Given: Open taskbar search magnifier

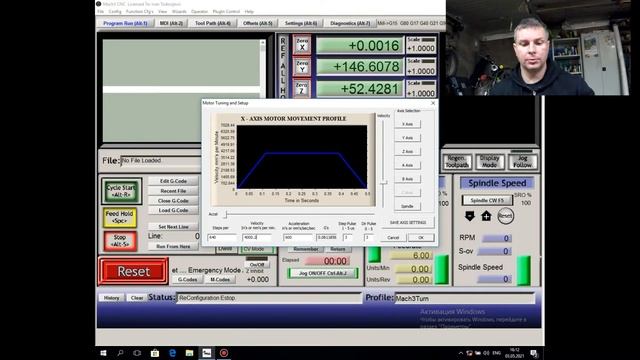Looking at the screenshot, I should pyautogui.click(x=120, y=353).
